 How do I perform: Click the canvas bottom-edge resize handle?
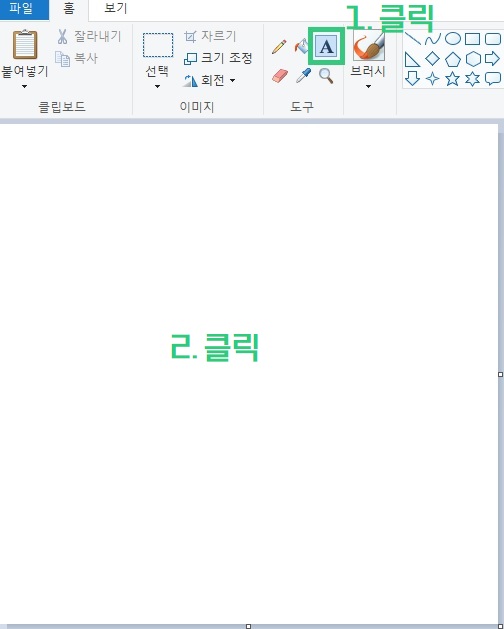click(248, 626)
